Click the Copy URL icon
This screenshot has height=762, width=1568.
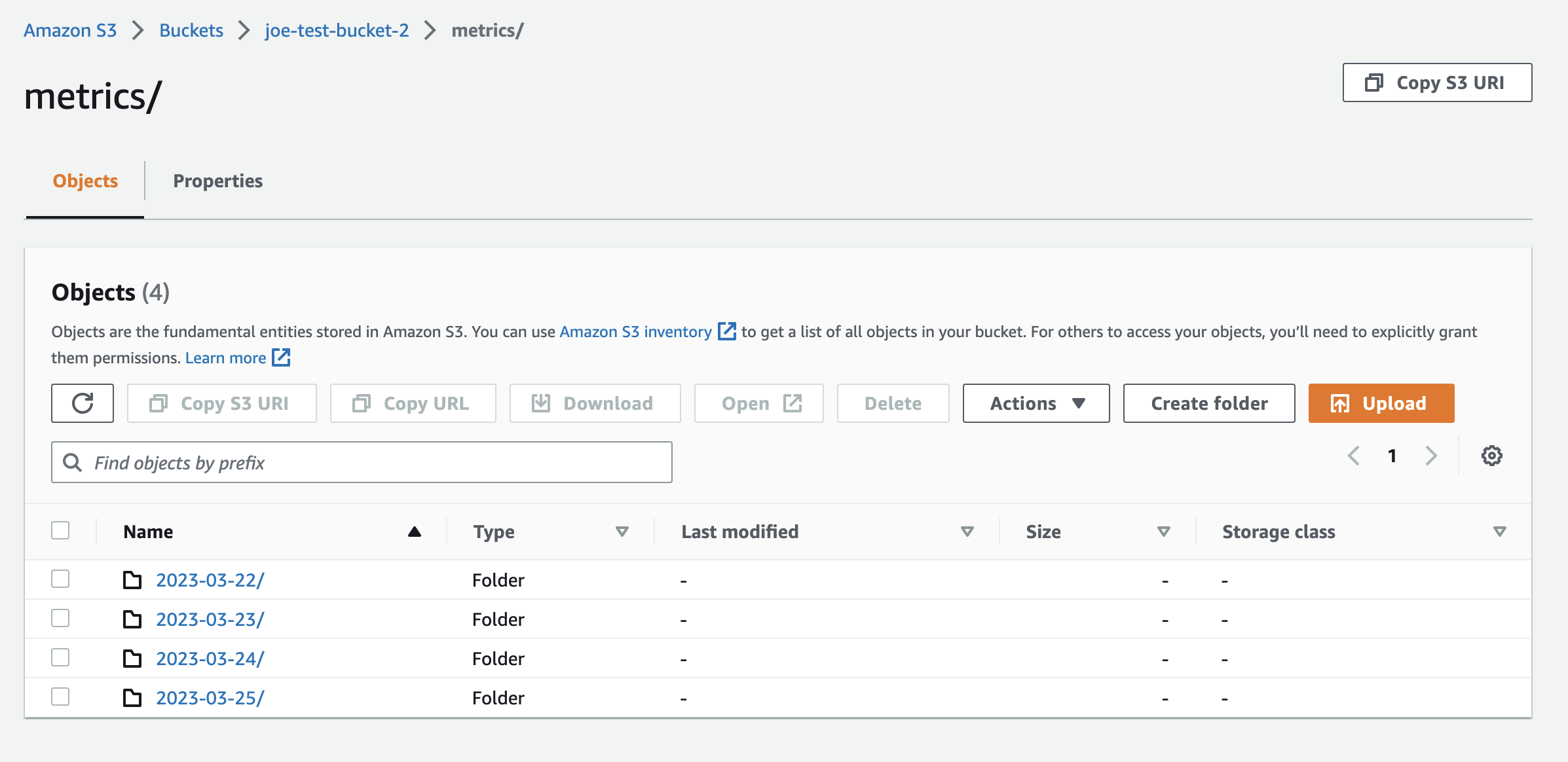pos(362,403)
